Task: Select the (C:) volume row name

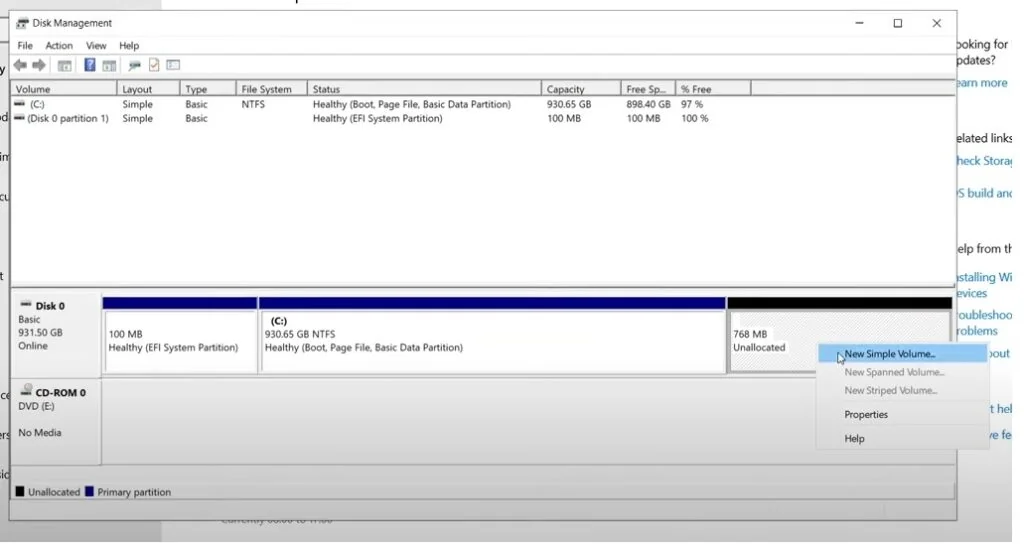Action: [x=37, y=105]
